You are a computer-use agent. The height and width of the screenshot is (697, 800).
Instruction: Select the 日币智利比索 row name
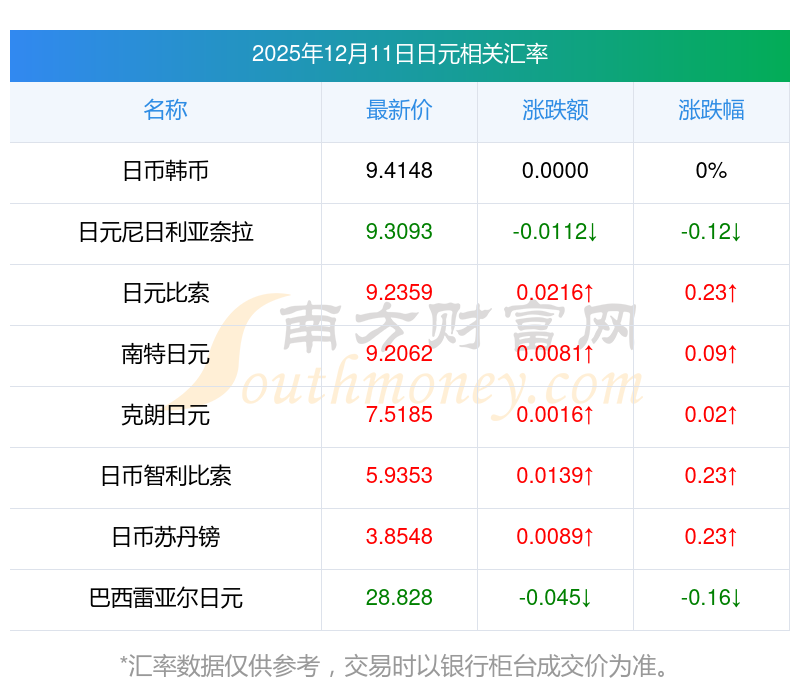point(165,476)
